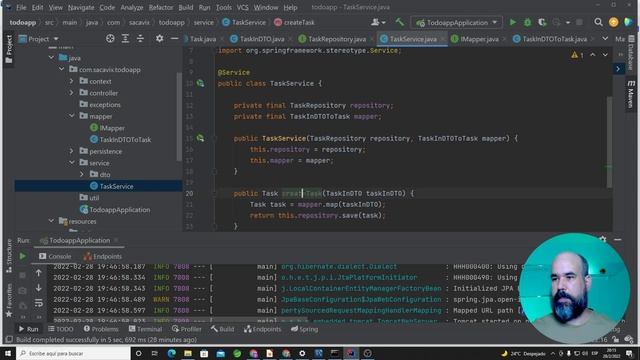This screenshot has width=640, height=360.
Task: Open the VCS menu
Action: (242, 7)
